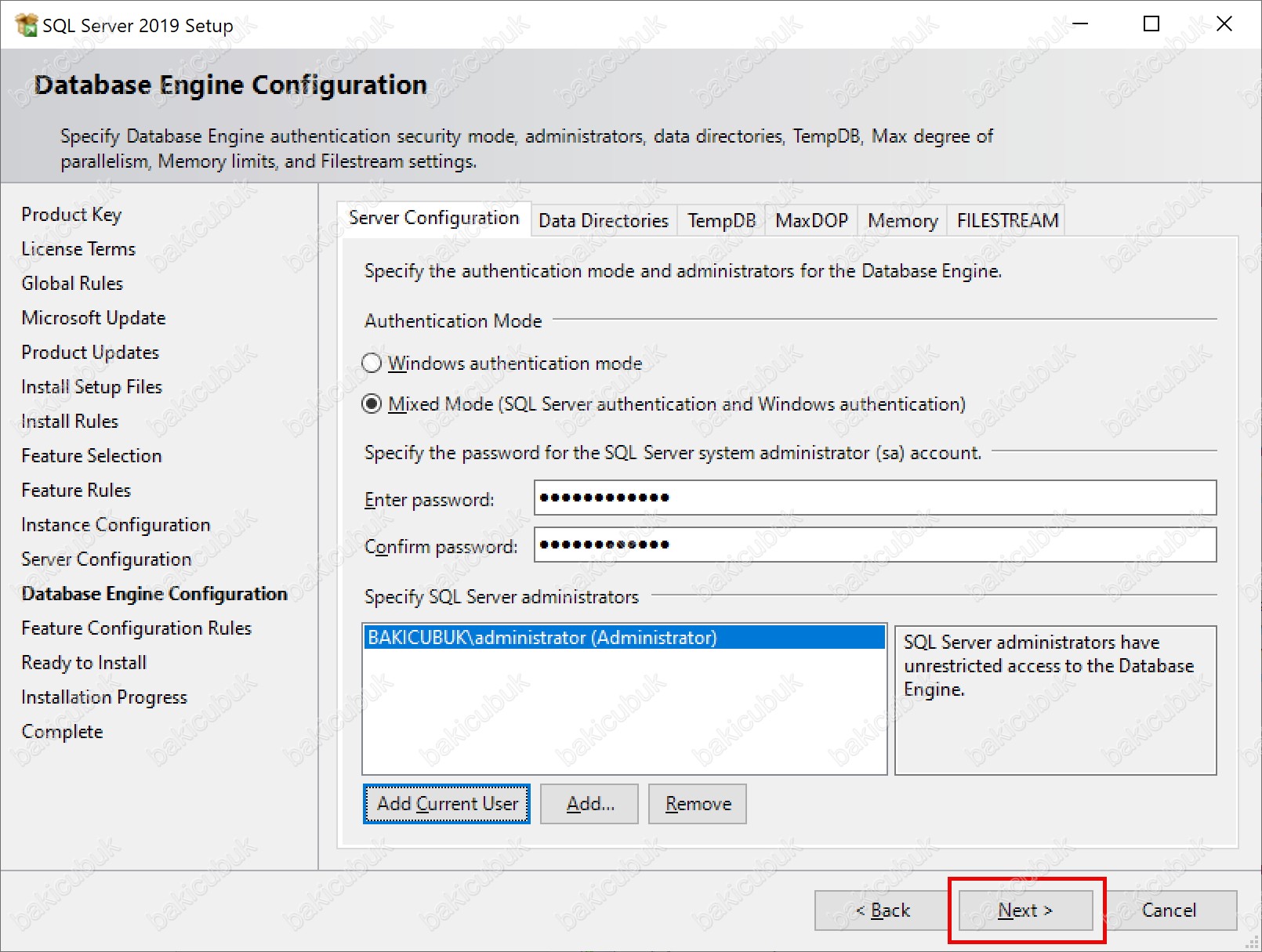Switch to the MaxDOP tab

812,221
